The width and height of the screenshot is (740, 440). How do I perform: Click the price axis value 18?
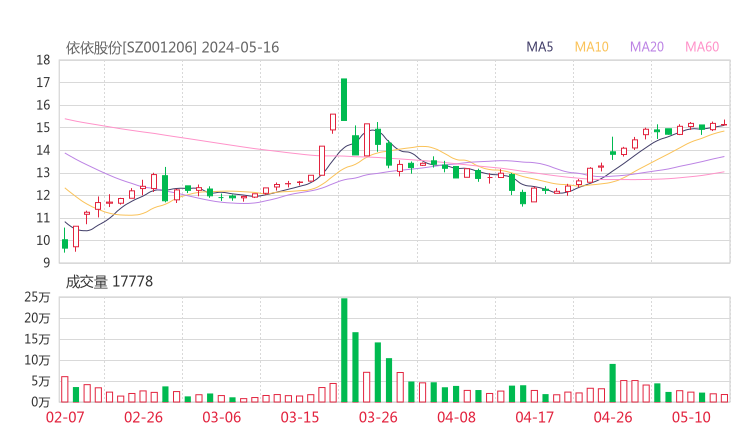click(43, 60)
